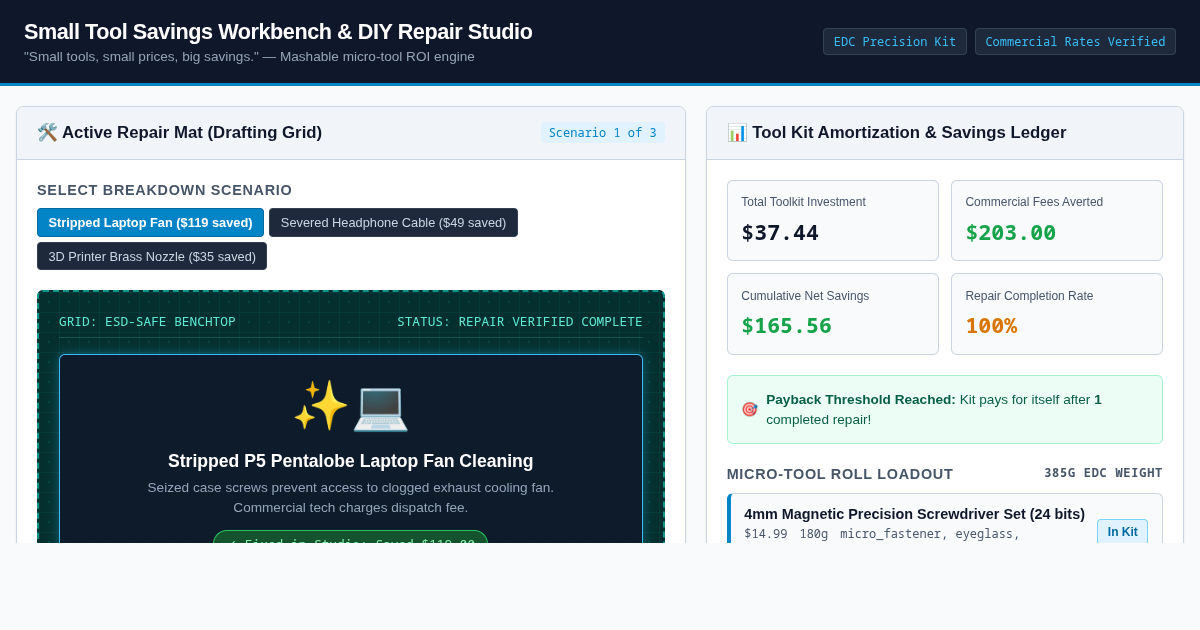Select 3D Printer Brass Nozzle scenario
This screenshot has width=1200, height=630.
[152, 256]
